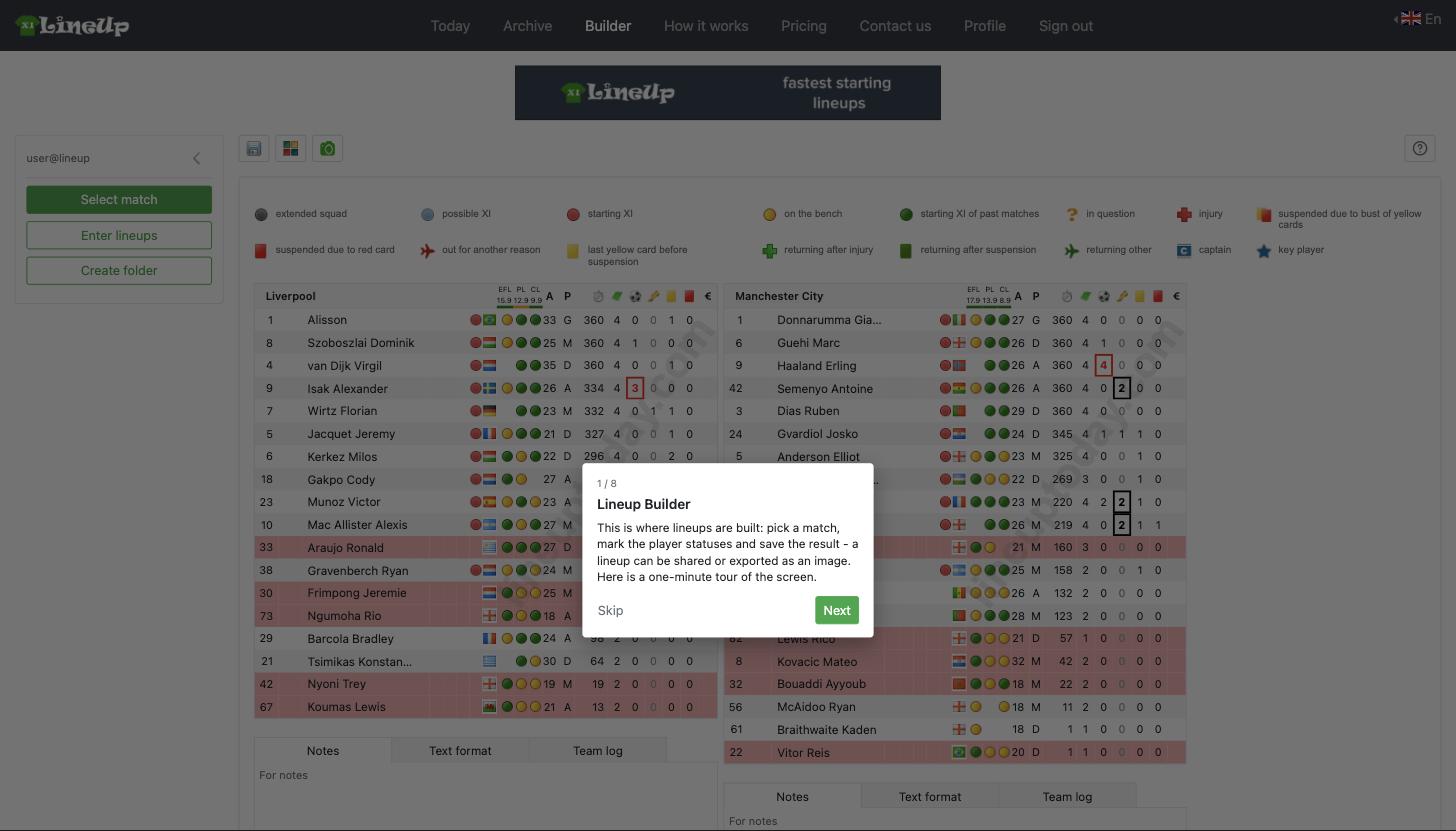Click the red airplane 'out for another reason' icon

click(x=428, y=250)
